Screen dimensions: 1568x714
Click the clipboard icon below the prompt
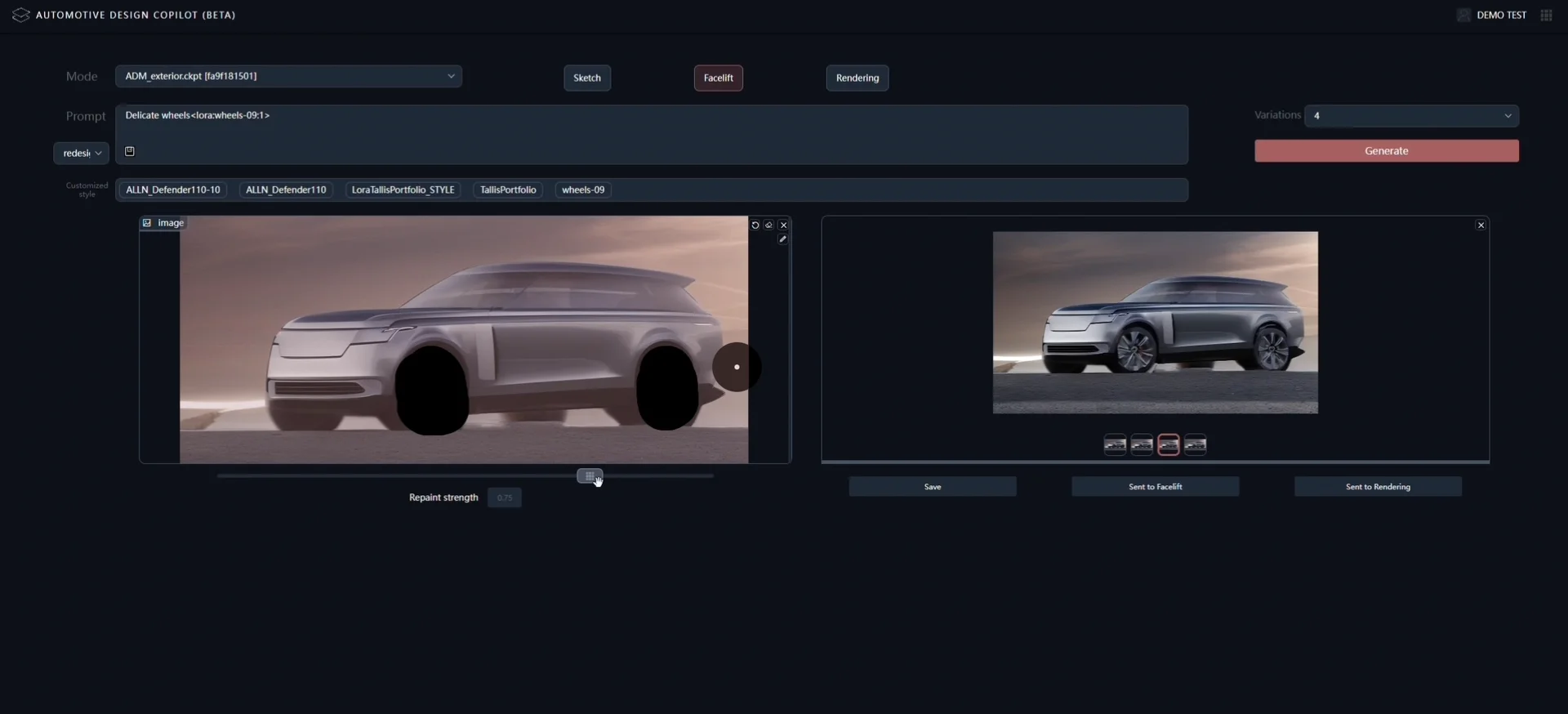coord(129,151)
